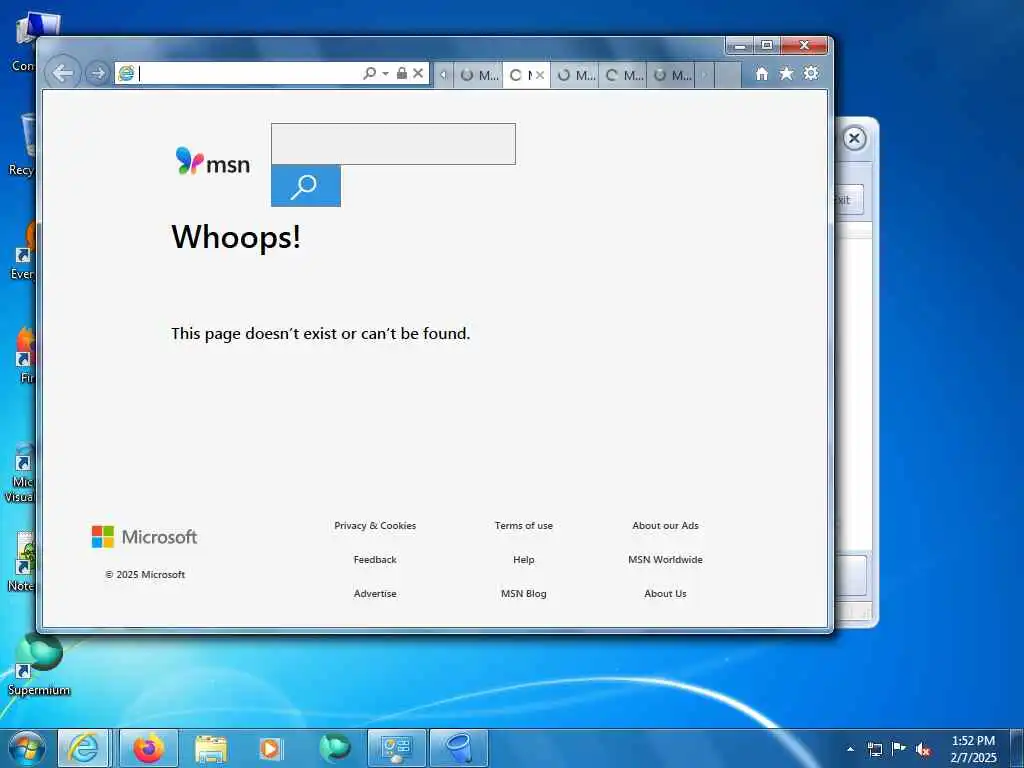Open the About Us footer link

tap(665, 594)
